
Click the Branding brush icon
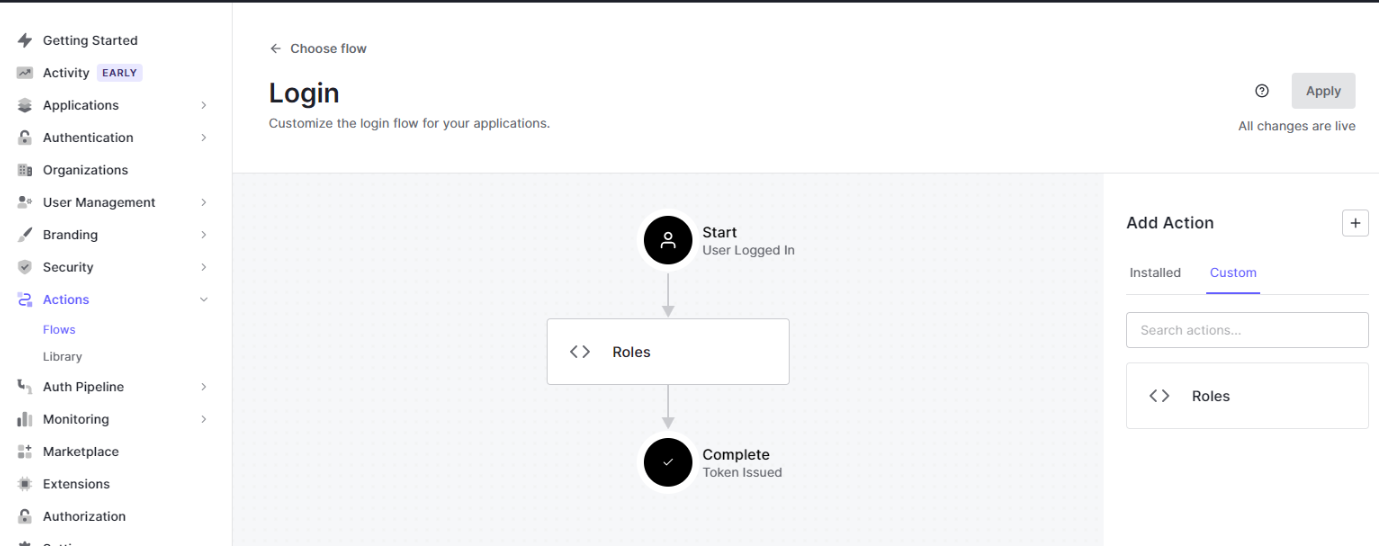click(25, 235)
